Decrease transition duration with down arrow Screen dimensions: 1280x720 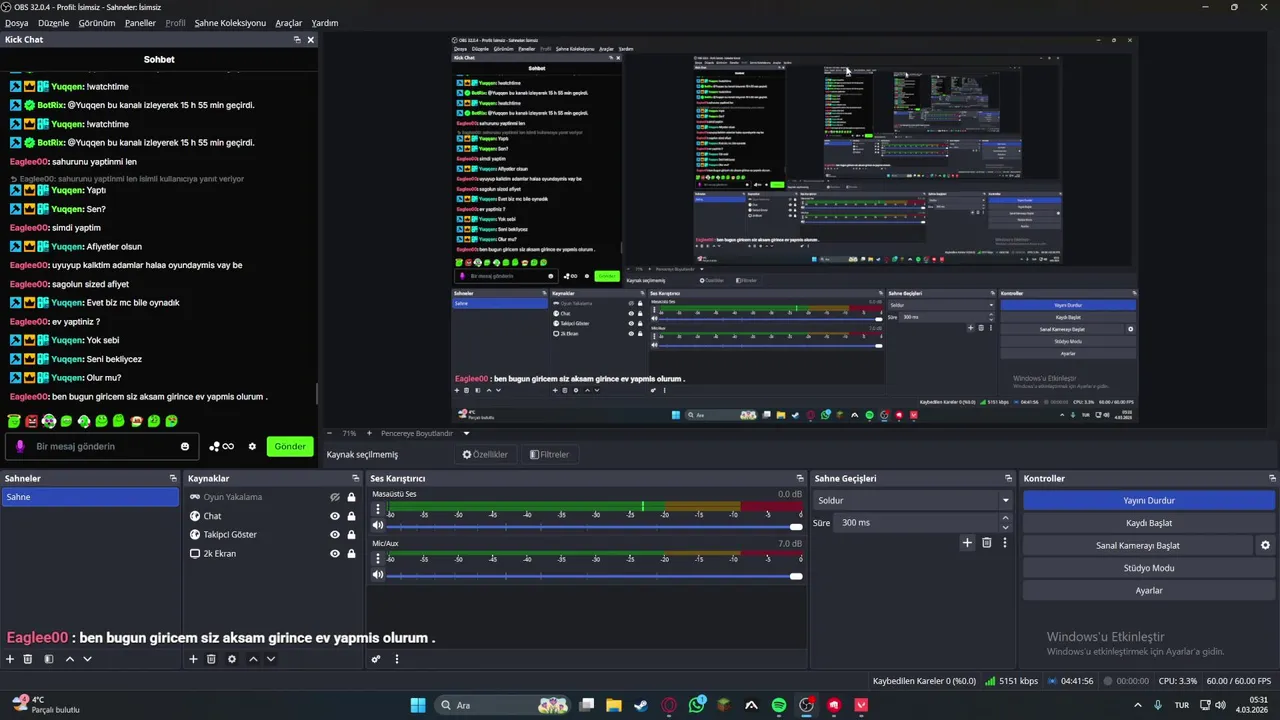click(1006, 527)
